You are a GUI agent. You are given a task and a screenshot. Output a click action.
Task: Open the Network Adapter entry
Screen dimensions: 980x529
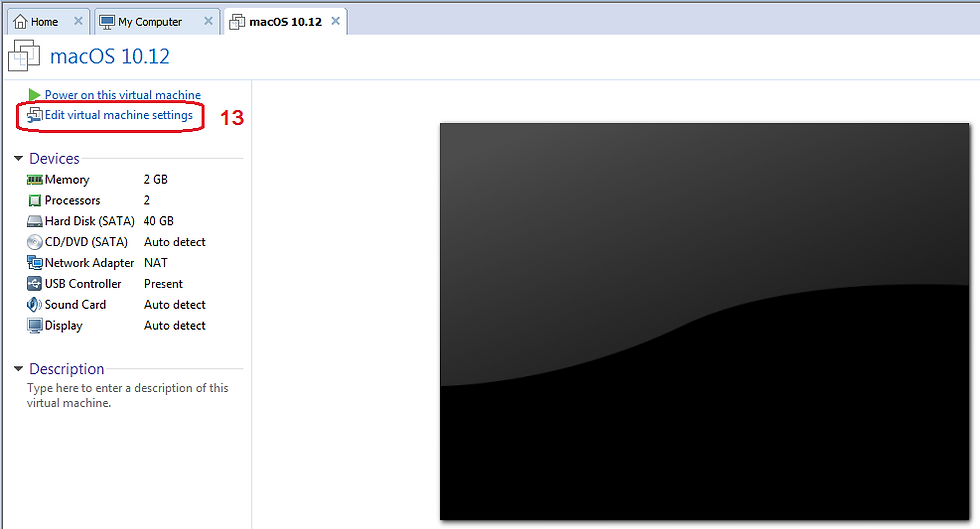[x=89, y=263]
